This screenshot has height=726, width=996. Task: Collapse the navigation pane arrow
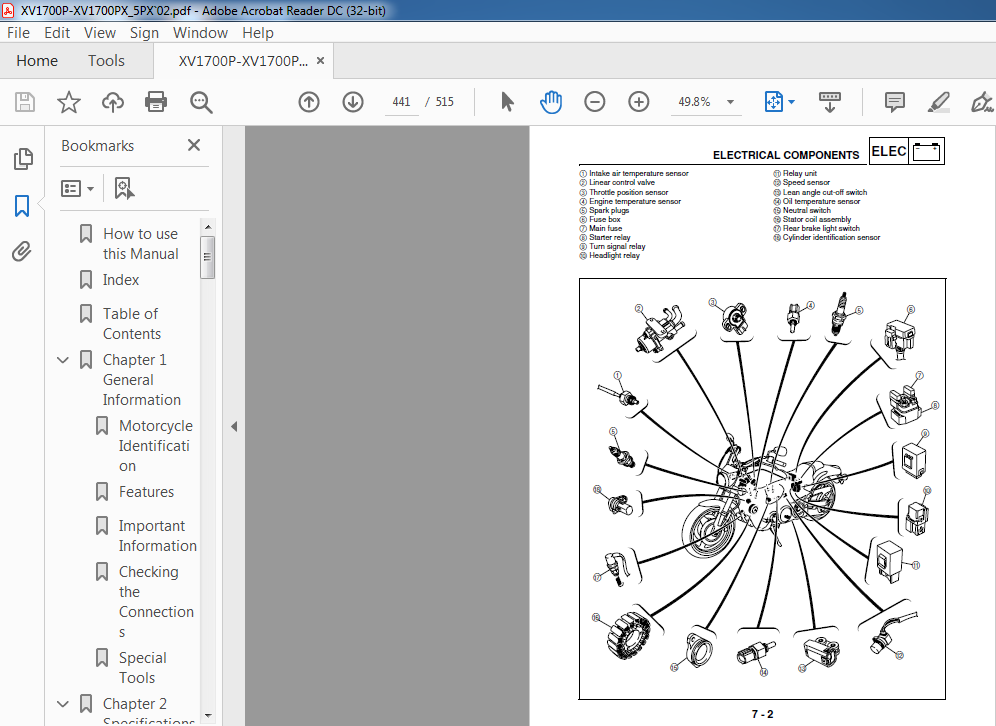[234, 426]
